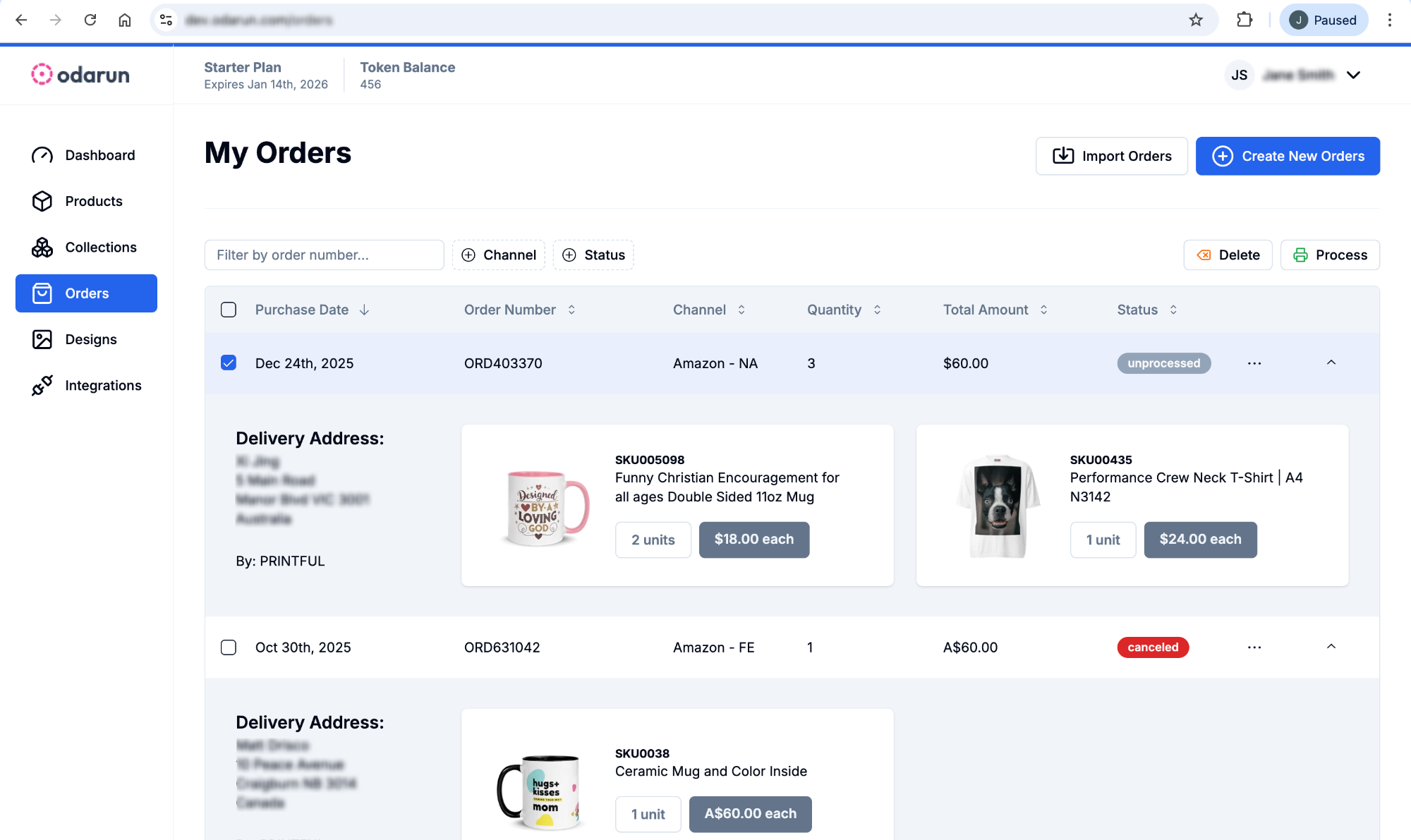The image size is (1411, 840).
Task: Open the user account dropdown chevron
Action: tap(1352, 75)
